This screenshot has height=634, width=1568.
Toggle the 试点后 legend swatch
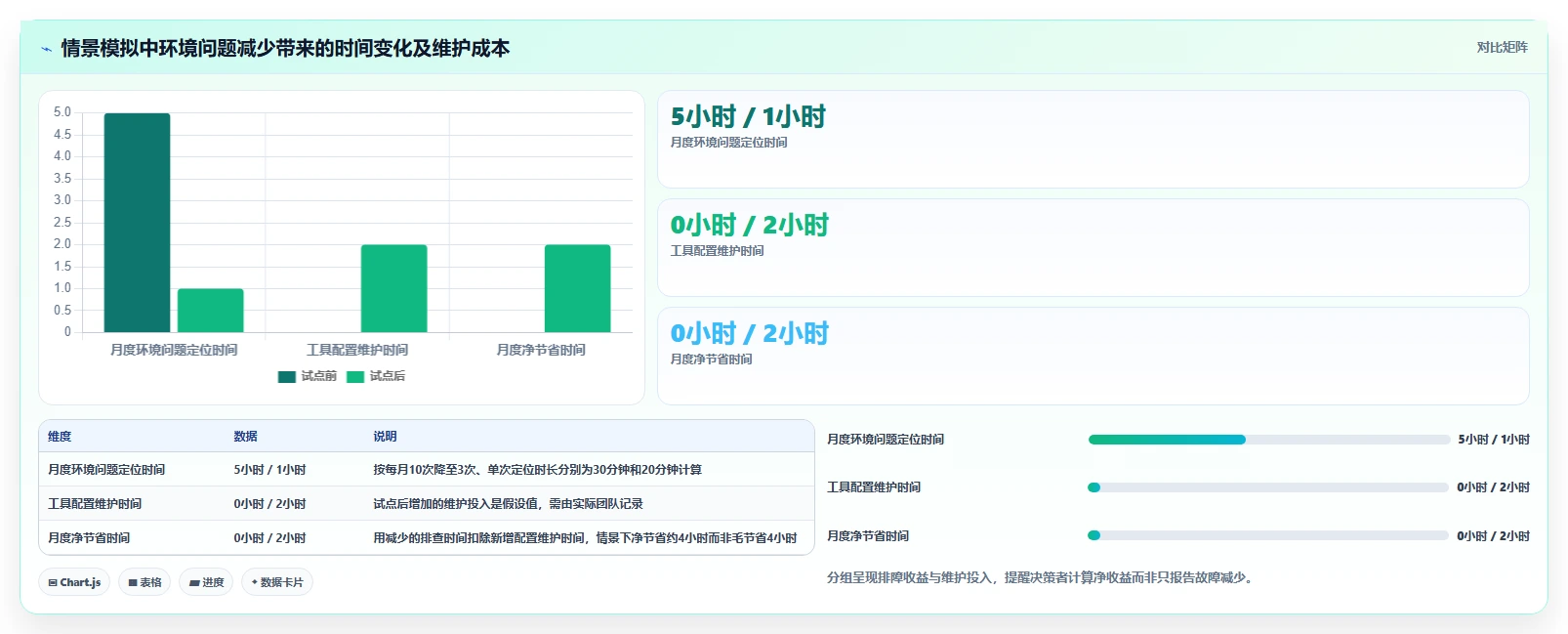pyautogui.click(x=355, y=376)
